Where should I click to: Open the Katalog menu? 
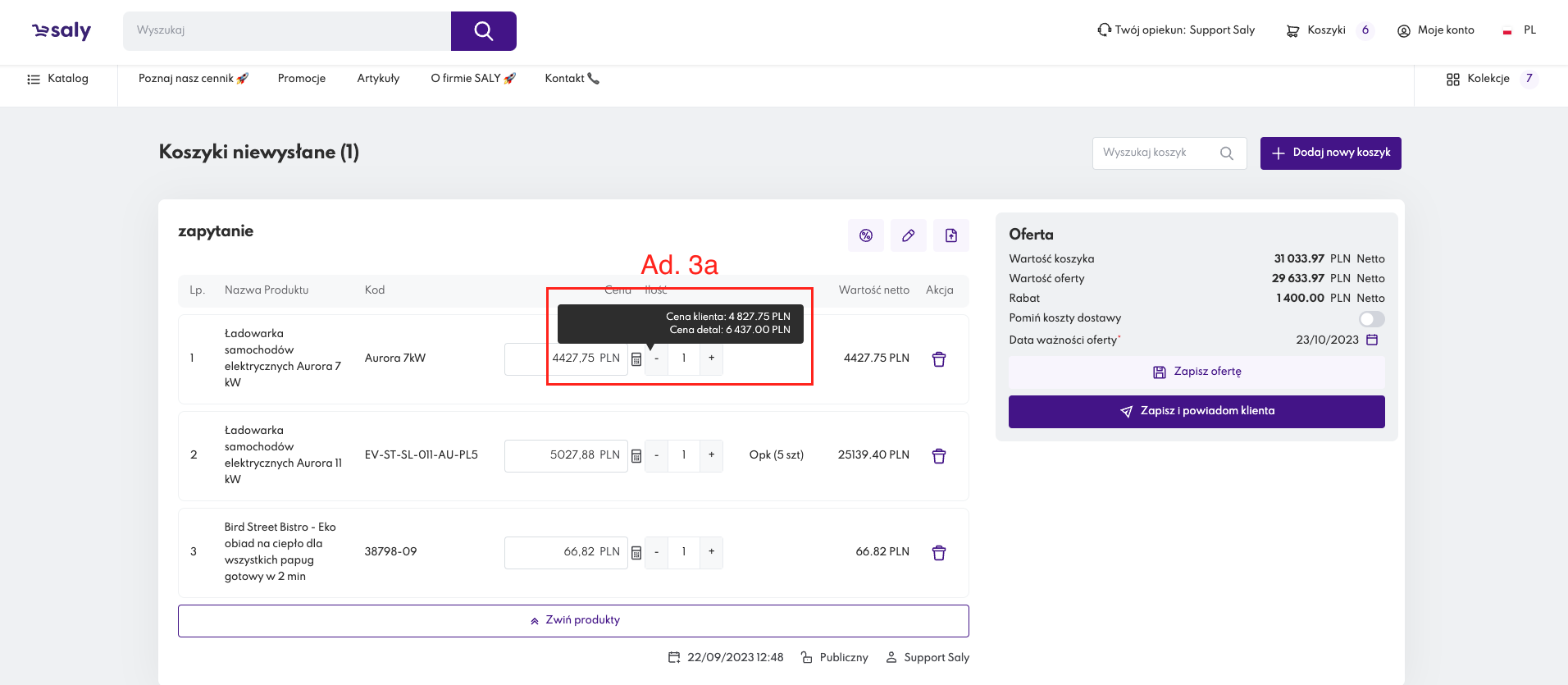pyautogui.click(x=58, y=79)
